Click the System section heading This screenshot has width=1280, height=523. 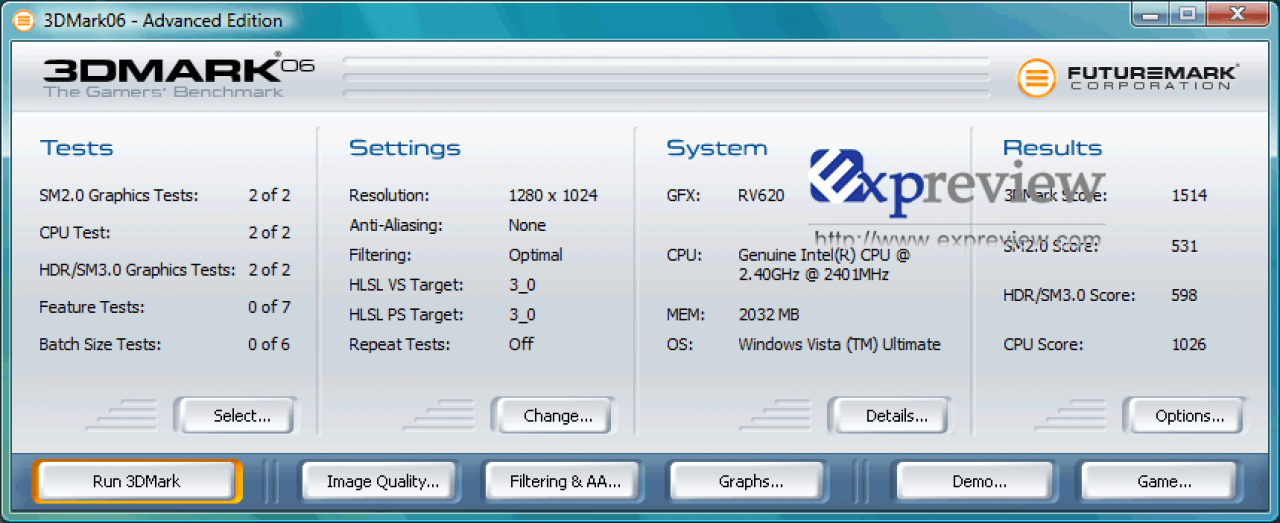pos(717,148)
